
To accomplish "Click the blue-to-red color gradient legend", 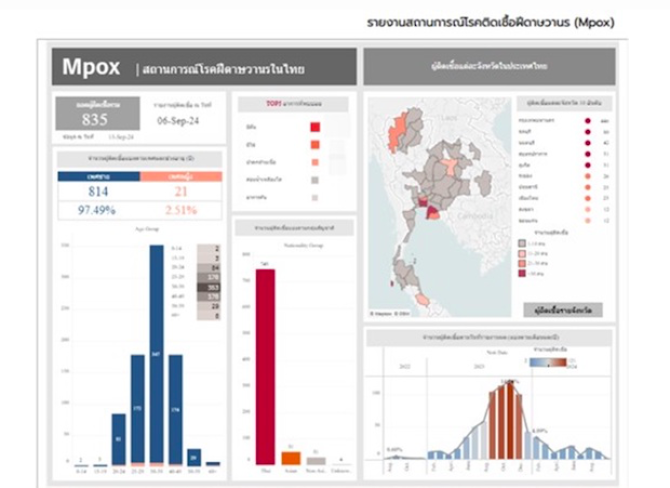I will click(548, 363).
